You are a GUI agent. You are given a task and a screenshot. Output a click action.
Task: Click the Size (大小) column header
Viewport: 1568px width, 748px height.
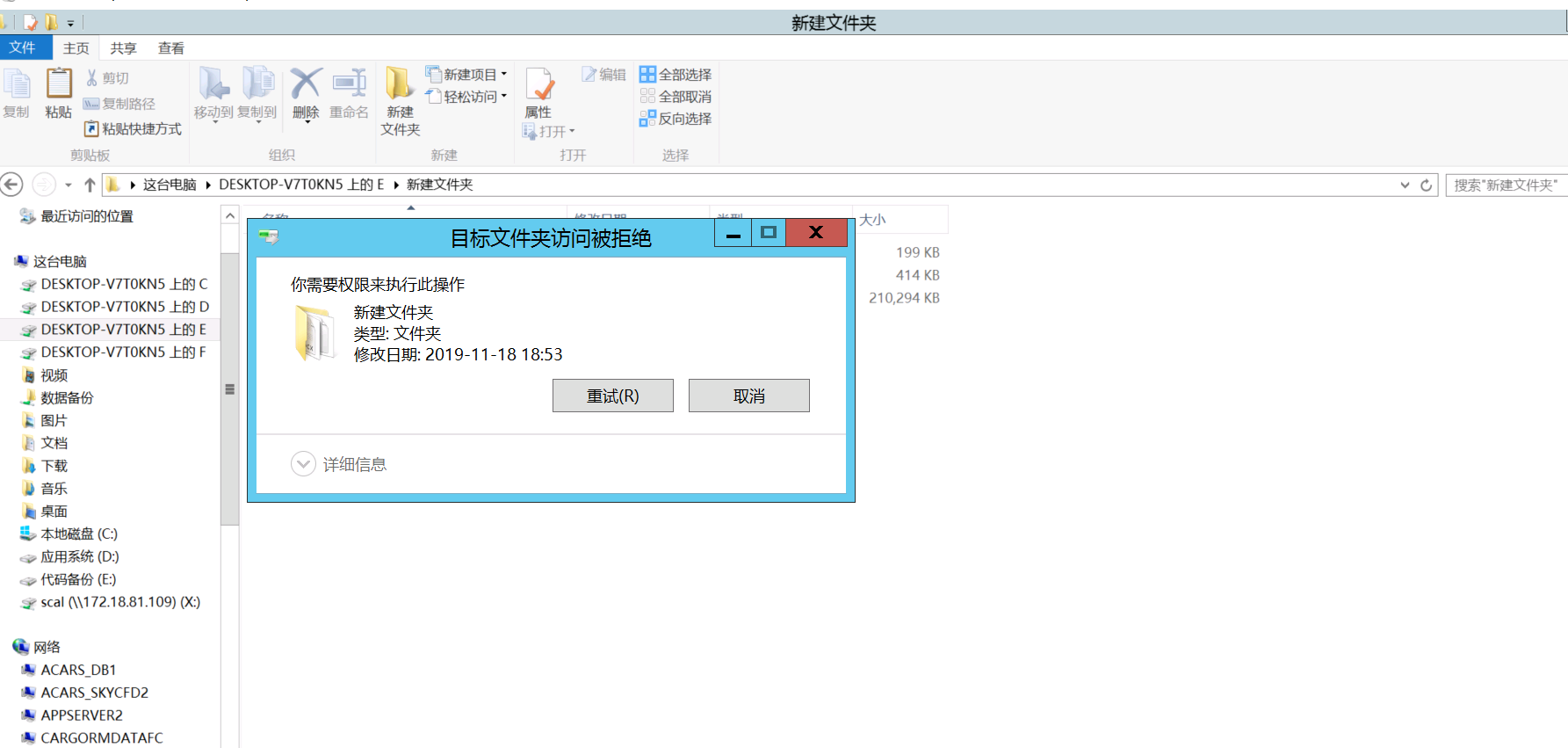point(900,219)
